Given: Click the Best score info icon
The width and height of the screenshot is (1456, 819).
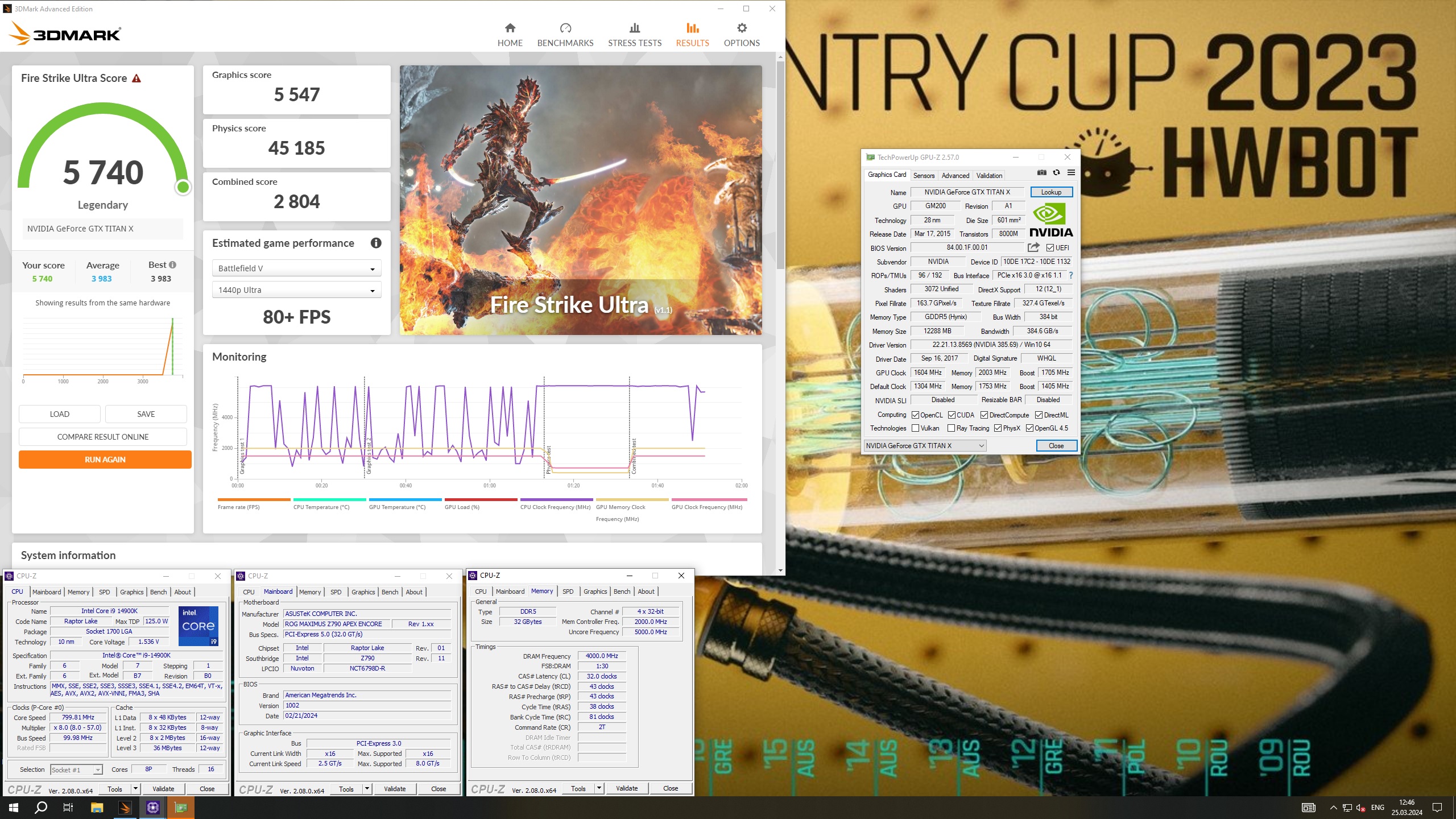Looking at the screenshot, I should (x=172, y=265).
